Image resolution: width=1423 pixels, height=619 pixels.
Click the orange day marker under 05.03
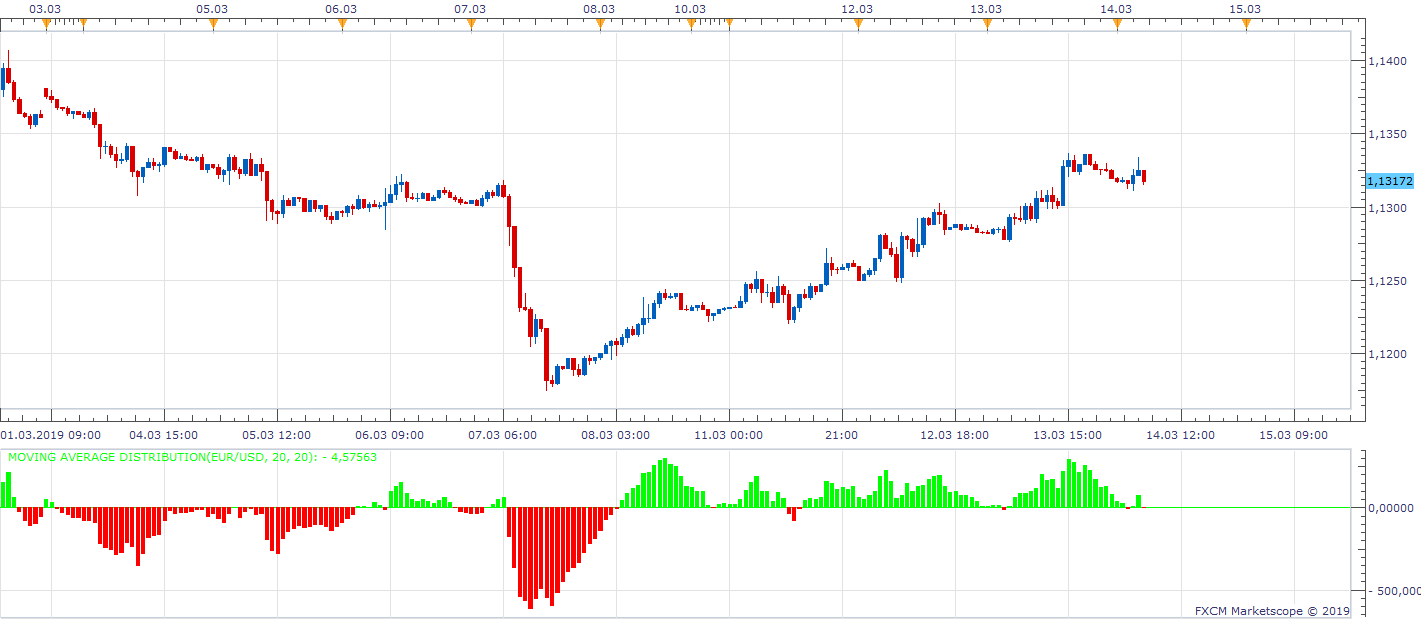click(x=213, y=24)
